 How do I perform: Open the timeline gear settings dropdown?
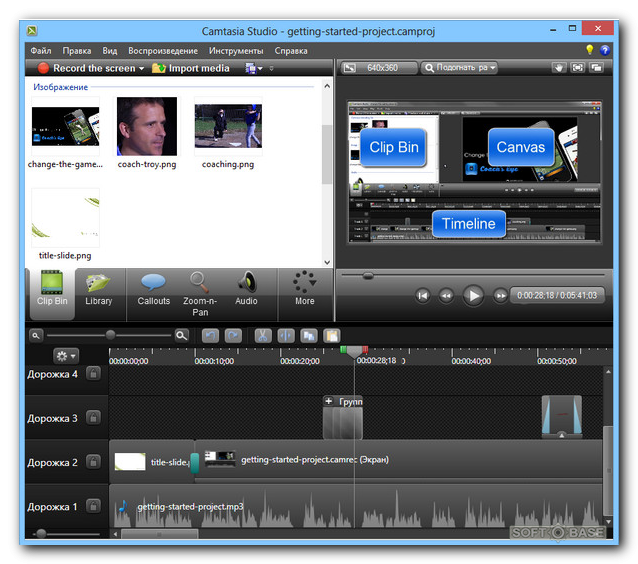coord(66,356)
